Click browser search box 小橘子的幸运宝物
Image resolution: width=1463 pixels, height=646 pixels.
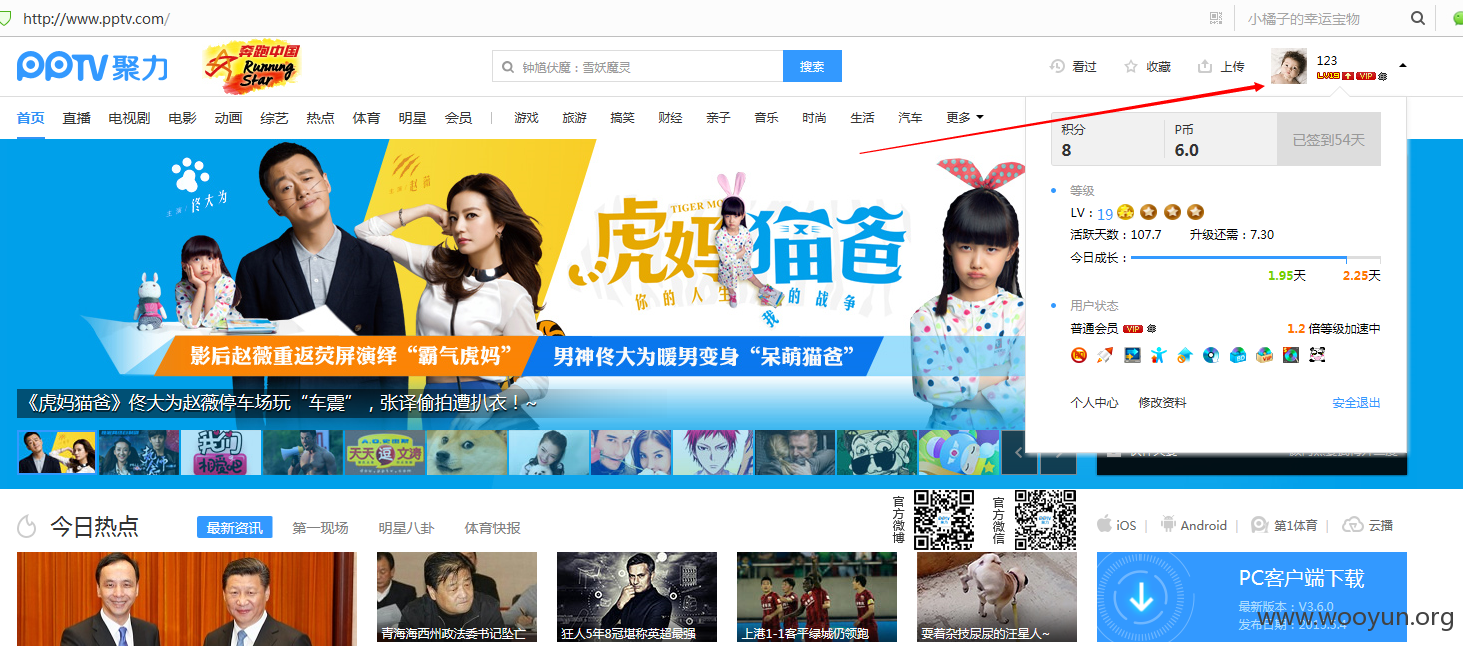click(1304, 19)
